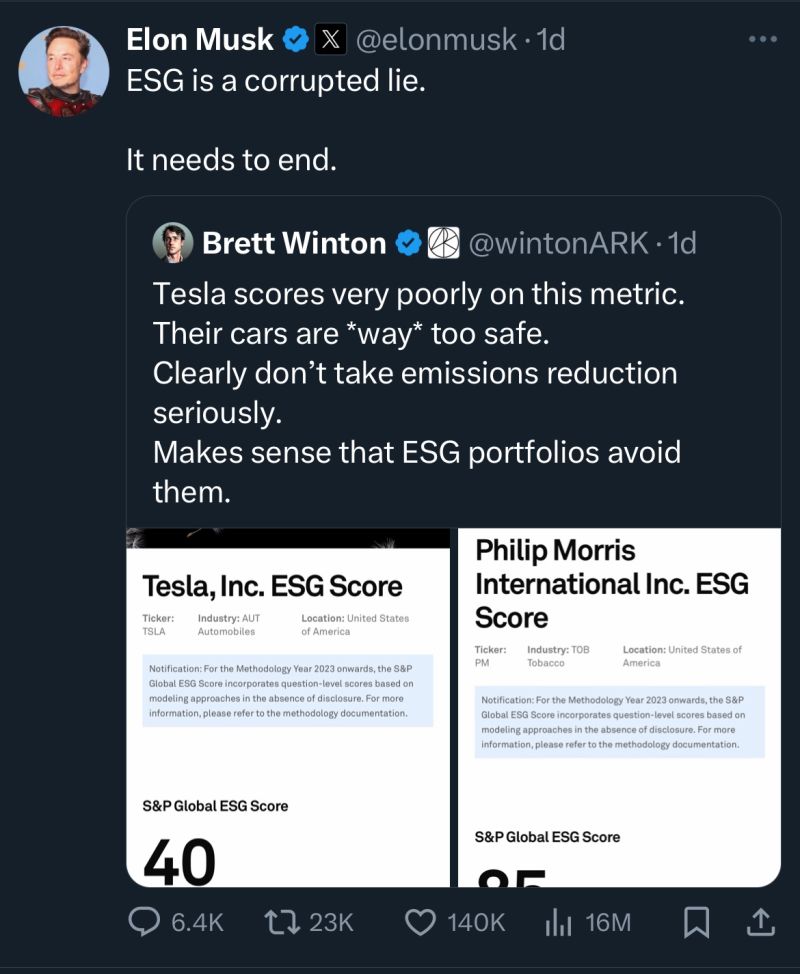Visit the @wintonARK handle
Screen dimensions: 800x974
point(562,242)
